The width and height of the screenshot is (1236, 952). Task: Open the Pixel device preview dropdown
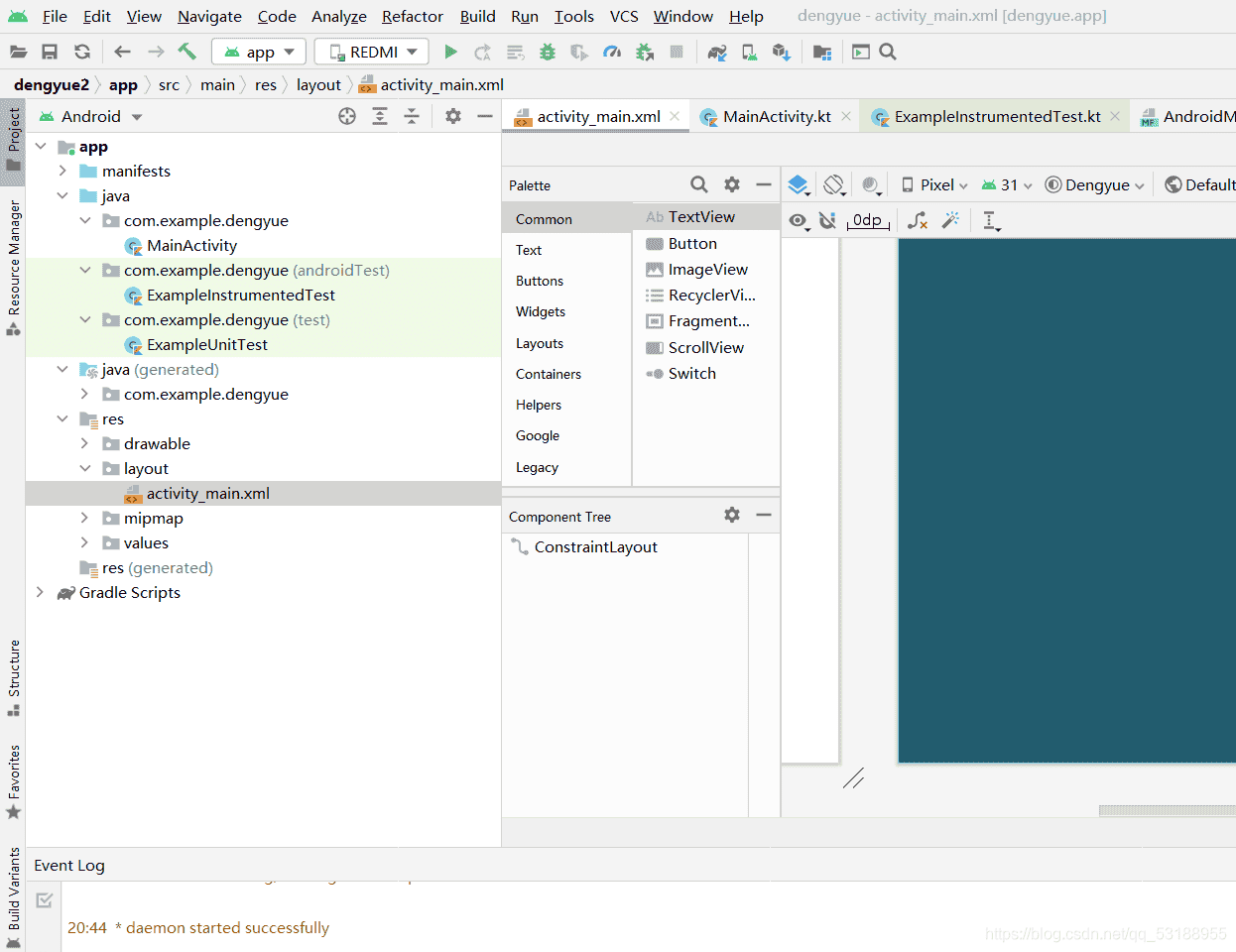point(934,184)
